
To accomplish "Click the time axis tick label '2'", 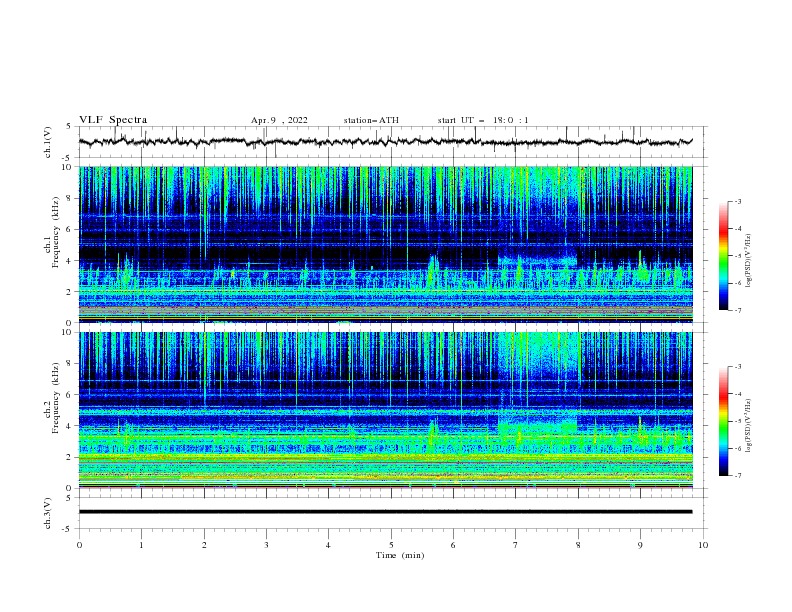I will point(204,545).
